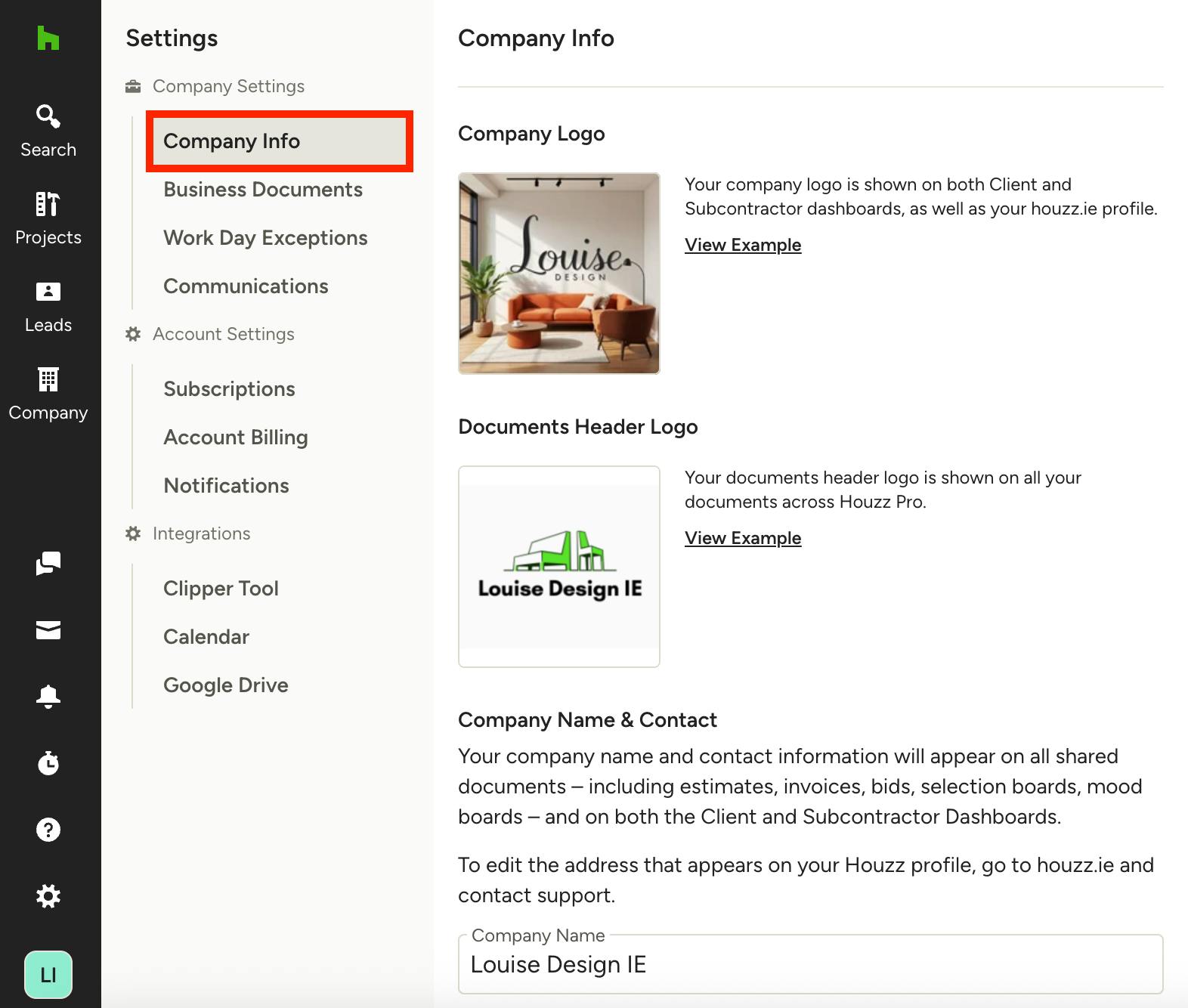Open the Google Drive integration
The width and height of the screenshot is (1188, 1008).
tap(226, 685)
